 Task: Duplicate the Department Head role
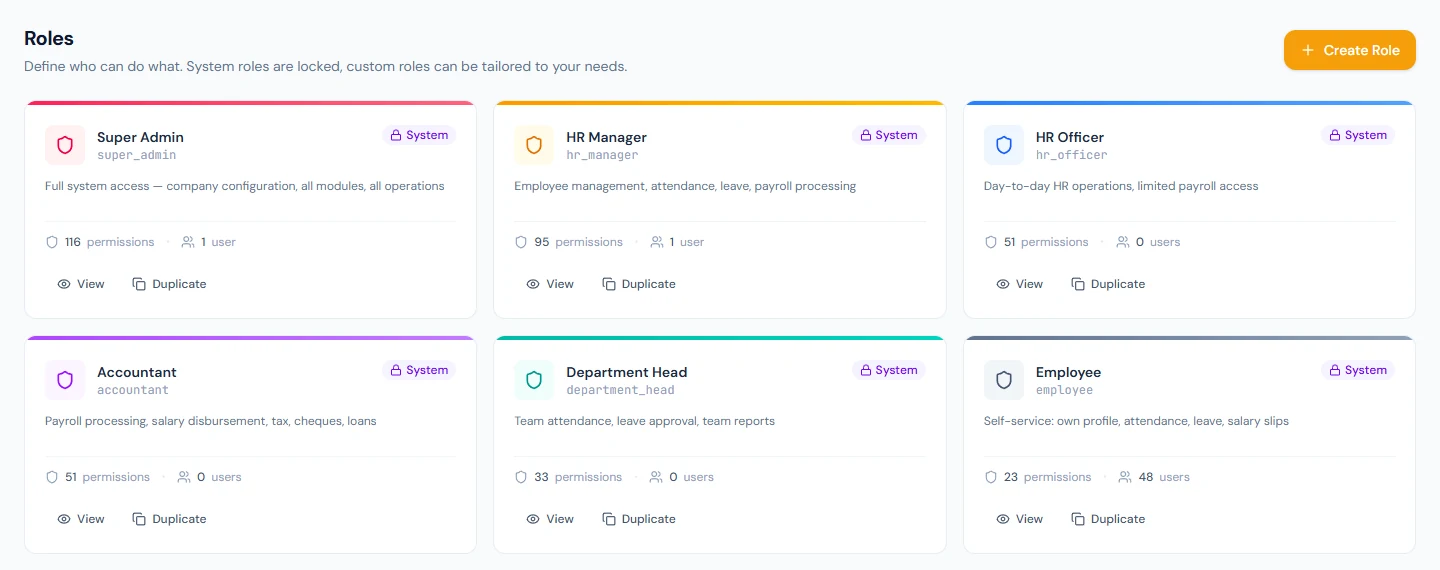(x=639, y=519)
